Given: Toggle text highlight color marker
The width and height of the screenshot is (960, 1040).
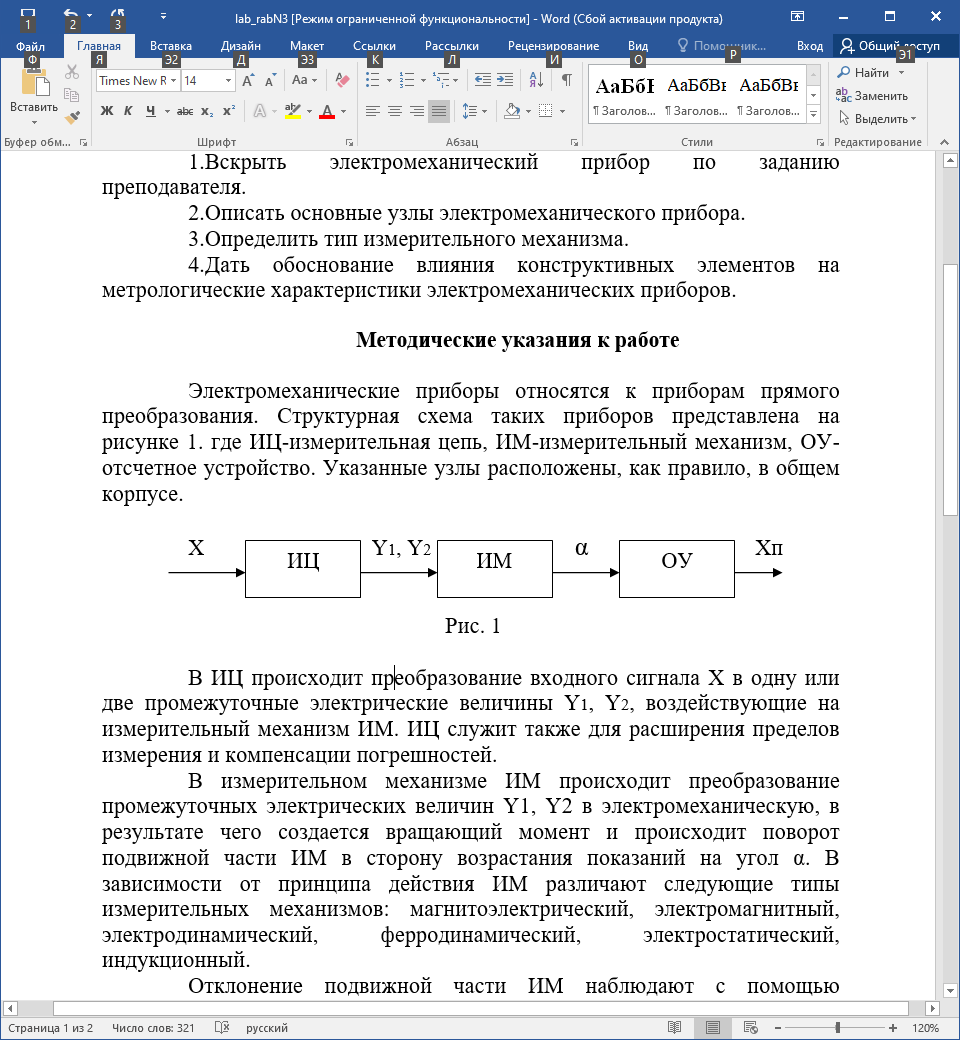Looking at the screenshot, I should pos(293,111).
